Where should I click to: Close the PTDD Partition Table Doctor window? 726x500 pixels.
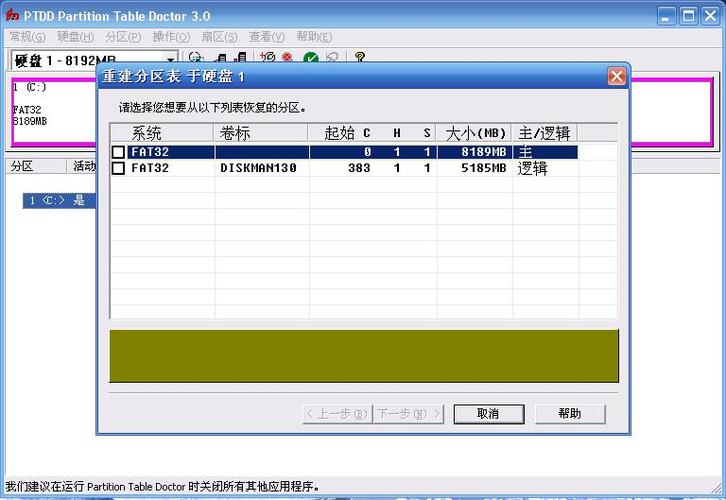(x=710, y=16)
